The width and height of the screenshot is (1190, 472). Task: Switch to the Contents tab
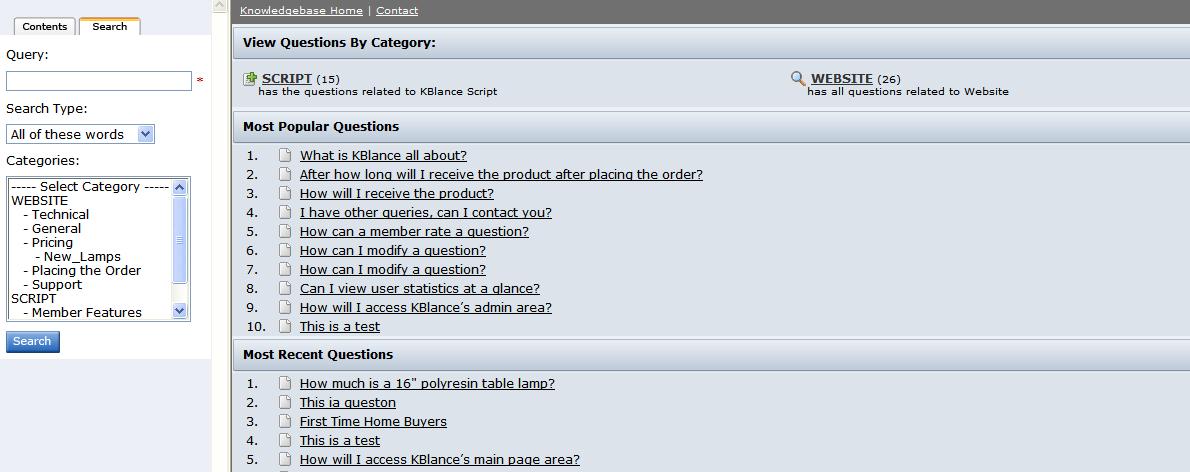tap(44, 26)
